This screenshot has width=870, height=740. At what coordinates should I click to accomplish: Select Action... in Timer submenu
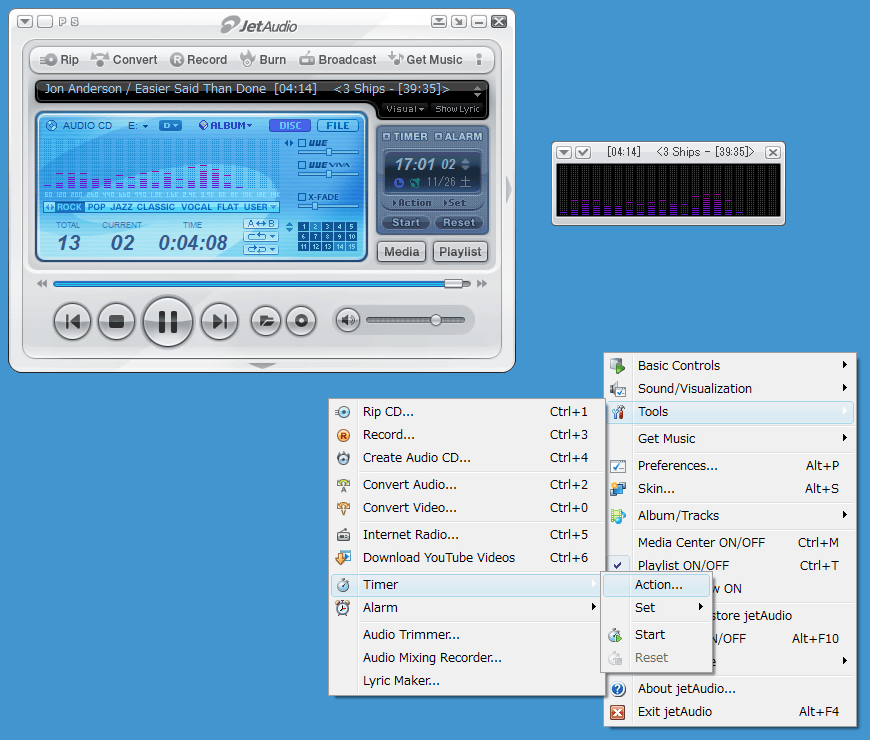click(x=657, y=585)
